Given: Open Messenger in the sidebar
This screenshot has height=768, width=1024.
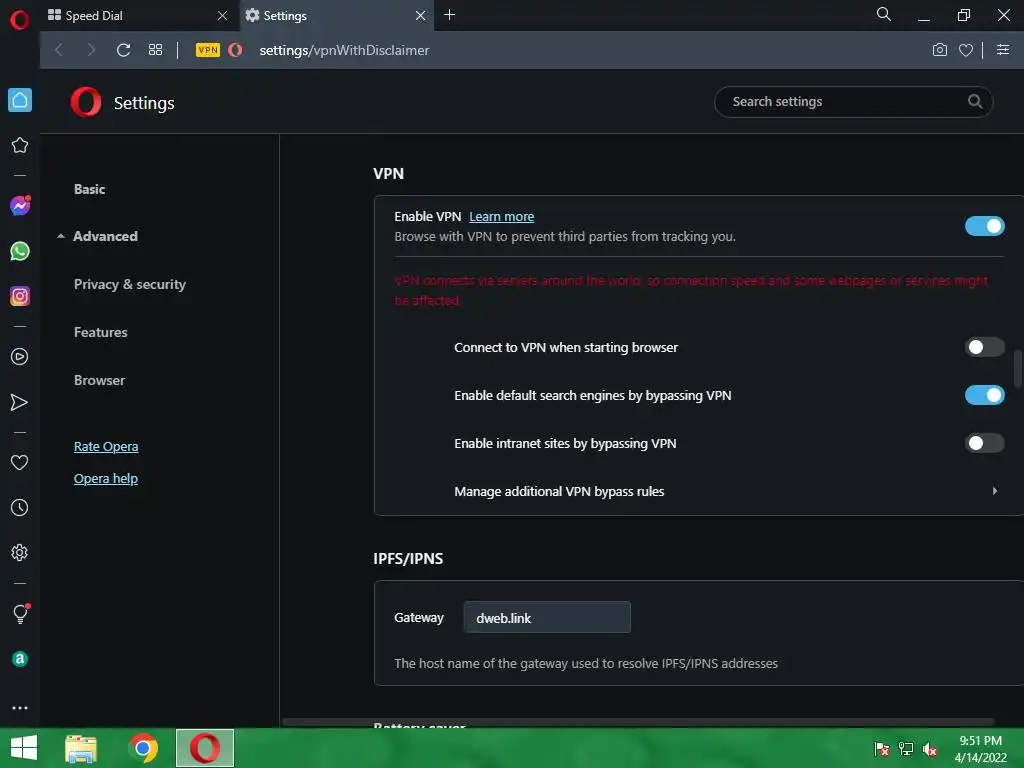Looking at the screenshot, I should (x=20, y=206).
